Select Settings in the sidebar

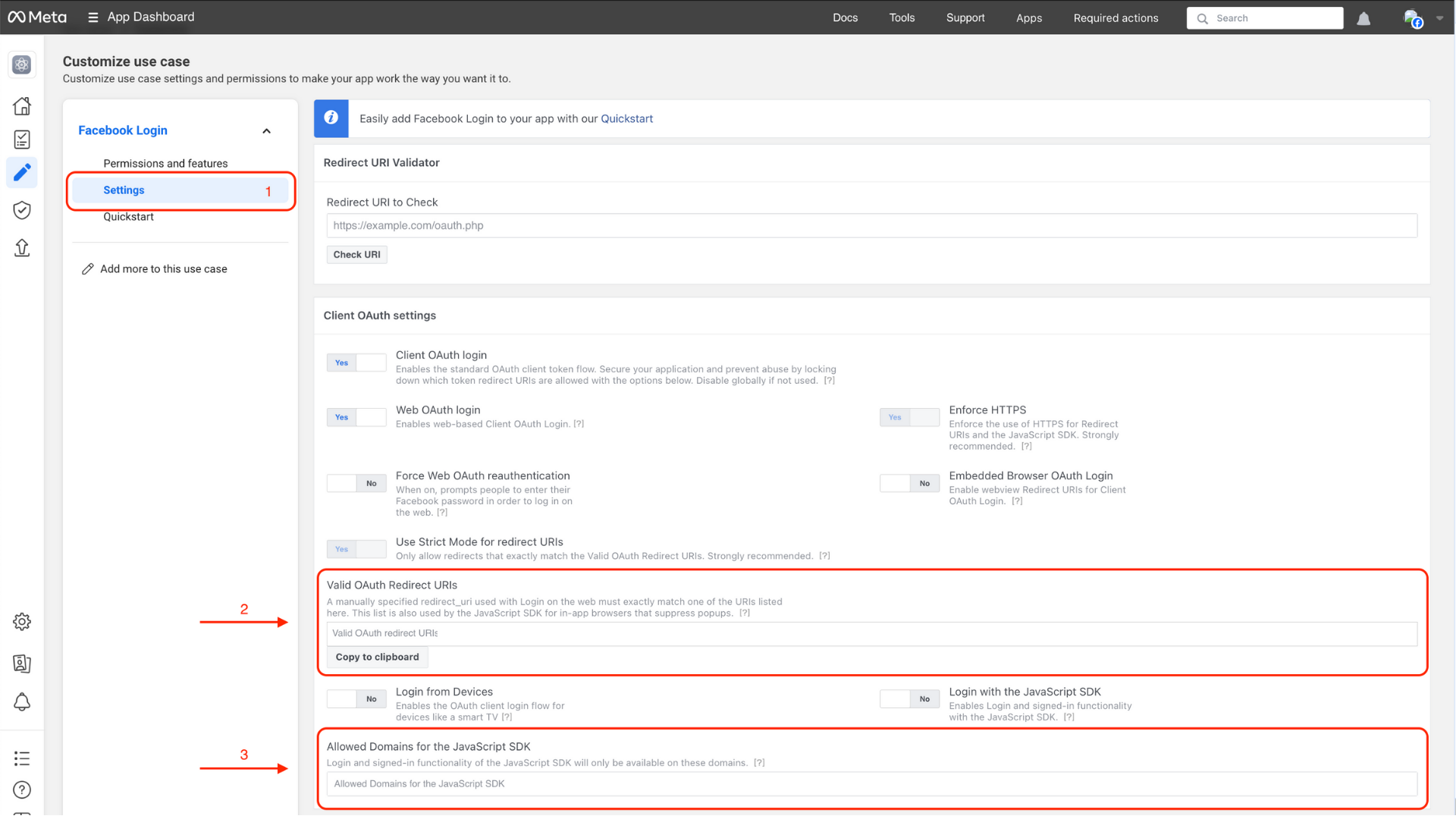pyautogui.click(x=180, y=190)
